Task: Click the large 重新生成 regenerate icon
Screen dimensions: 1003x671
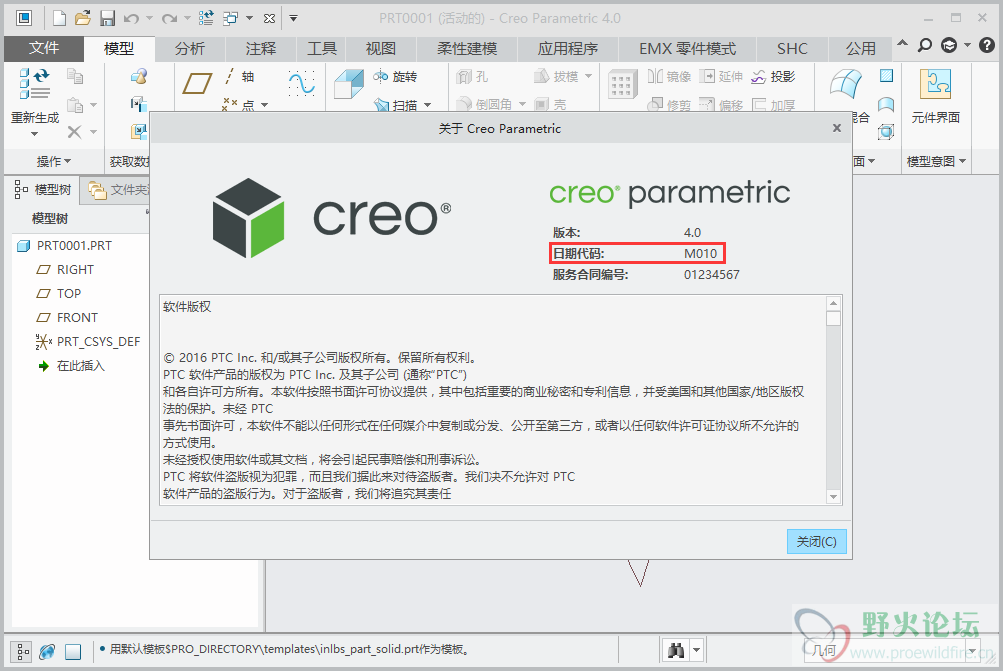Action: [x=35, y=84]
